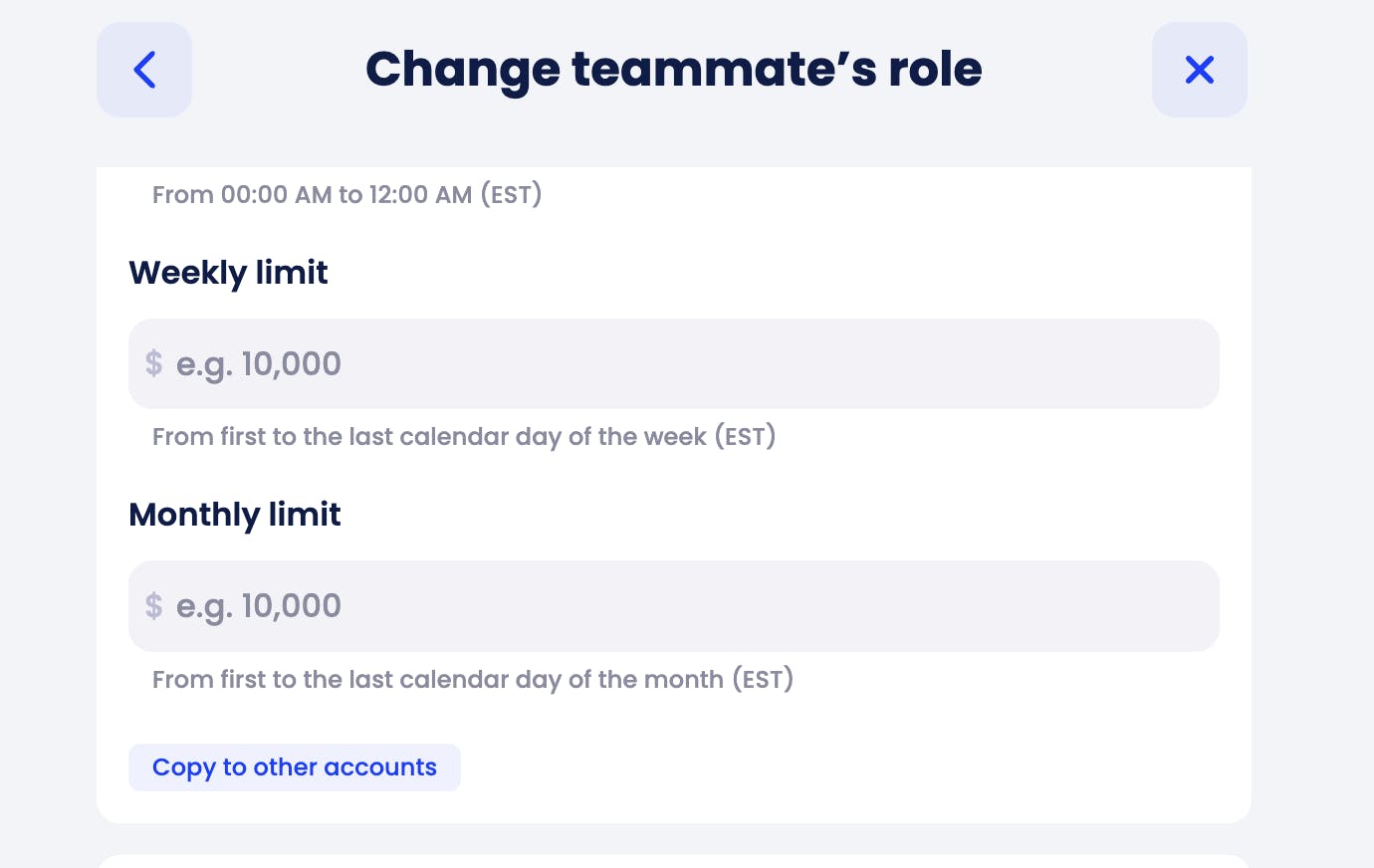Select the Monthly limit label
Screen dimensions: 1374x868
[235, 515]
